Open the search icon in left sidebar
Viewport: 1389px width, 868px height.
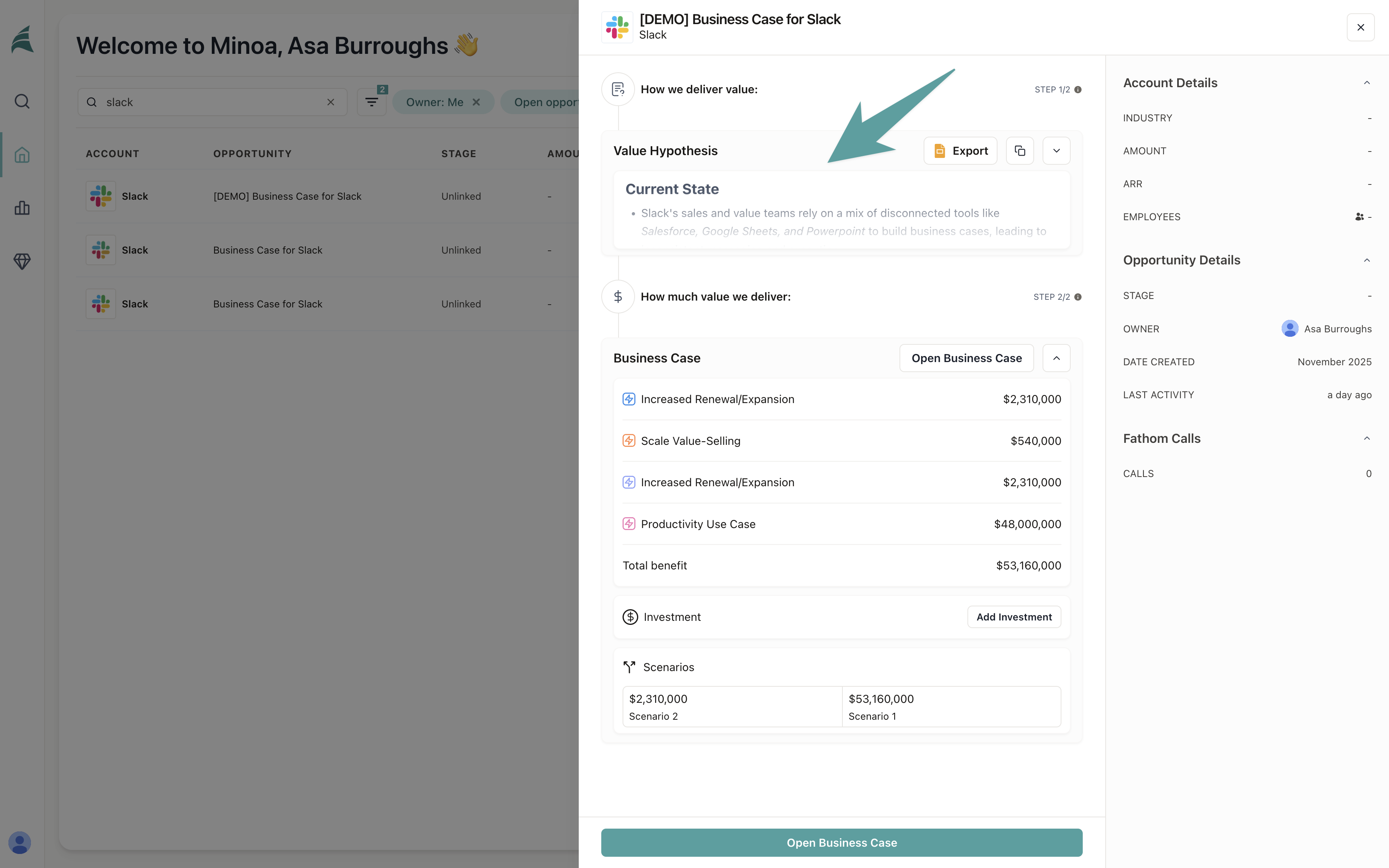[x=22, y=102]
